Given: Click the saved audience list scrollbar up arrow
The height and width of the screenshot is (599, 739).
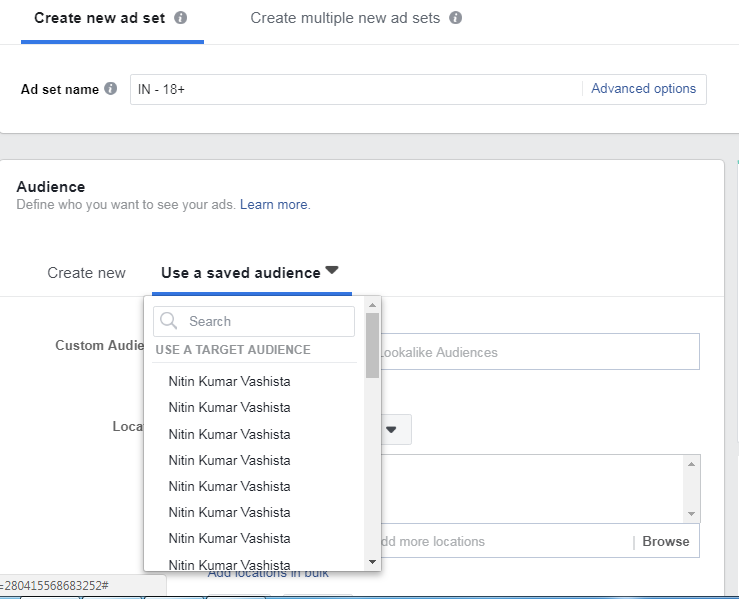Looking at the screenshot, I should click(372, 305).
